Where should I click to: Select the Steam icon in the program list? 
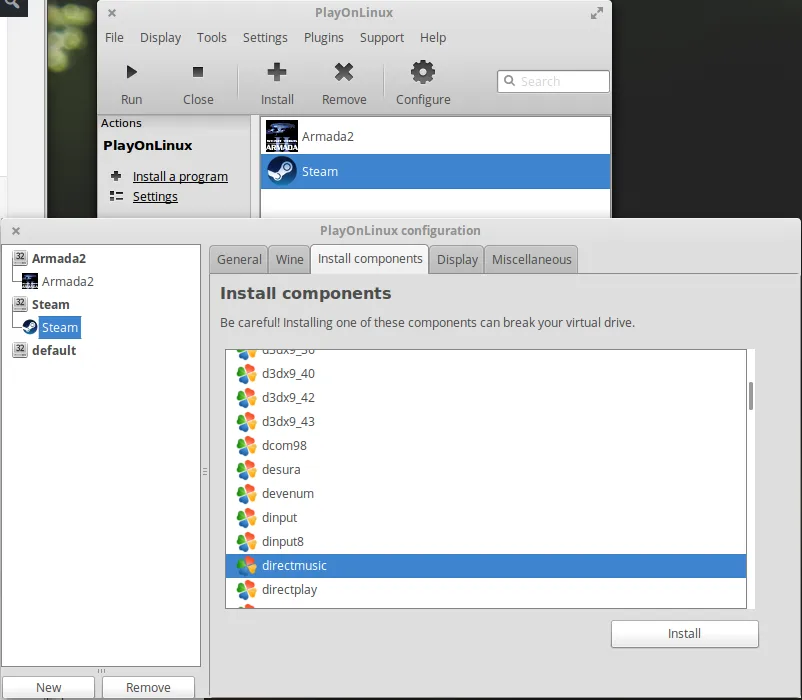click(281, 171)
